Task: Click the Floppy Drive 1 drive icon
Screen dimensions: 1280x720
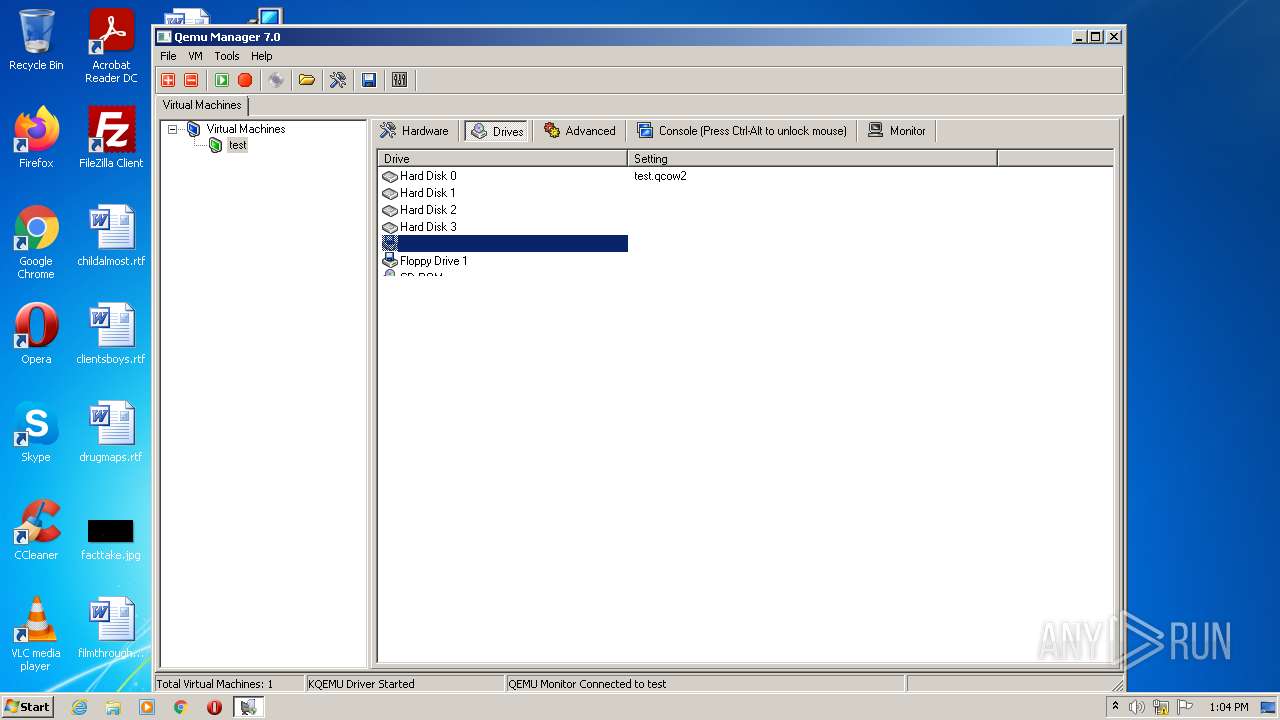Action: tap(389, 261)
